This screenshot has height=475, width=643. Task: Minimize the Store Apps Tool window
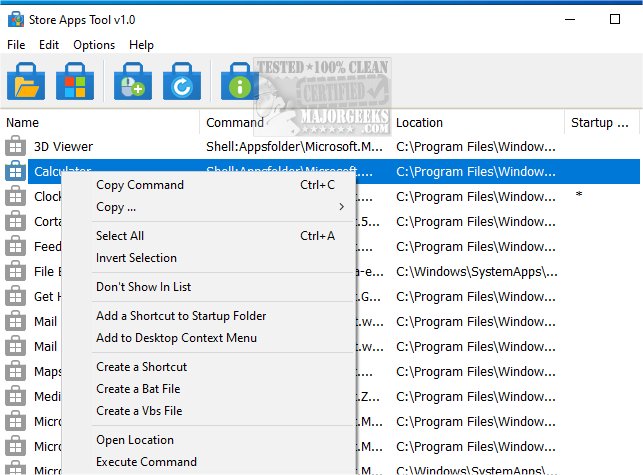[570, 19]
